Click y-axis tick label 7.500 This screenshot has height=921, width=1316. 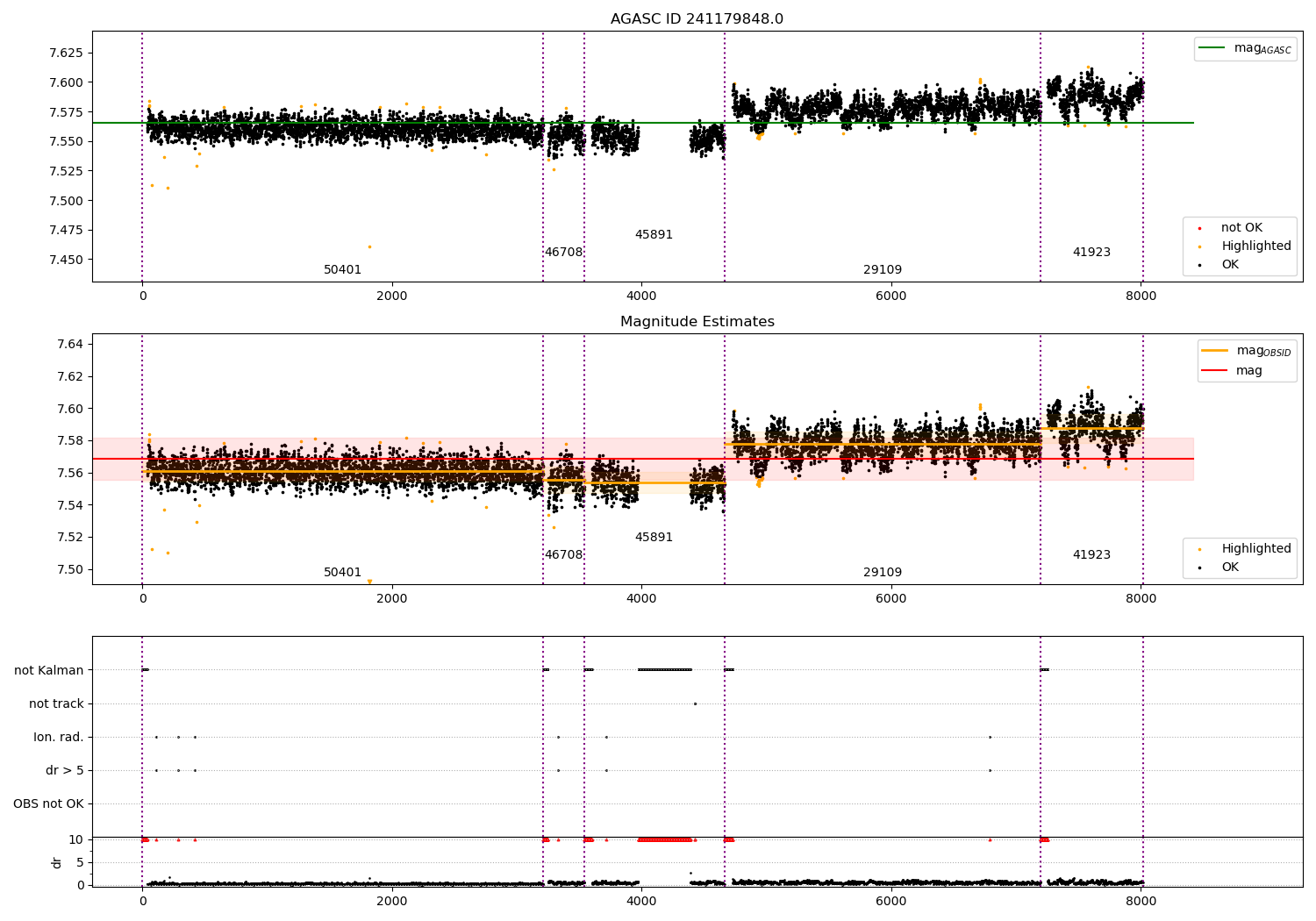(x=66, y=201)
